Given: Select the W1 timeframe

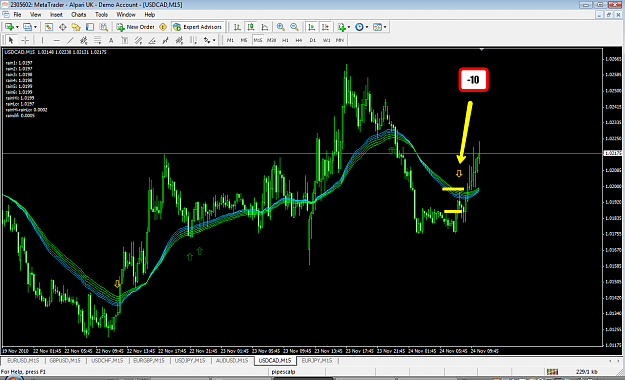Looking at the screenshot, I should (326, 40).
